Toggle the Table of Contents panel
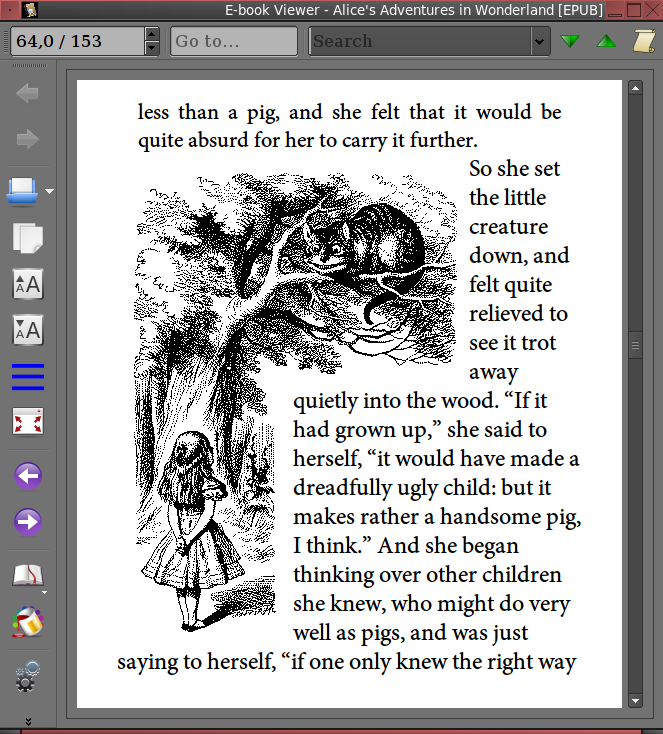 click(x=27, y=377)
